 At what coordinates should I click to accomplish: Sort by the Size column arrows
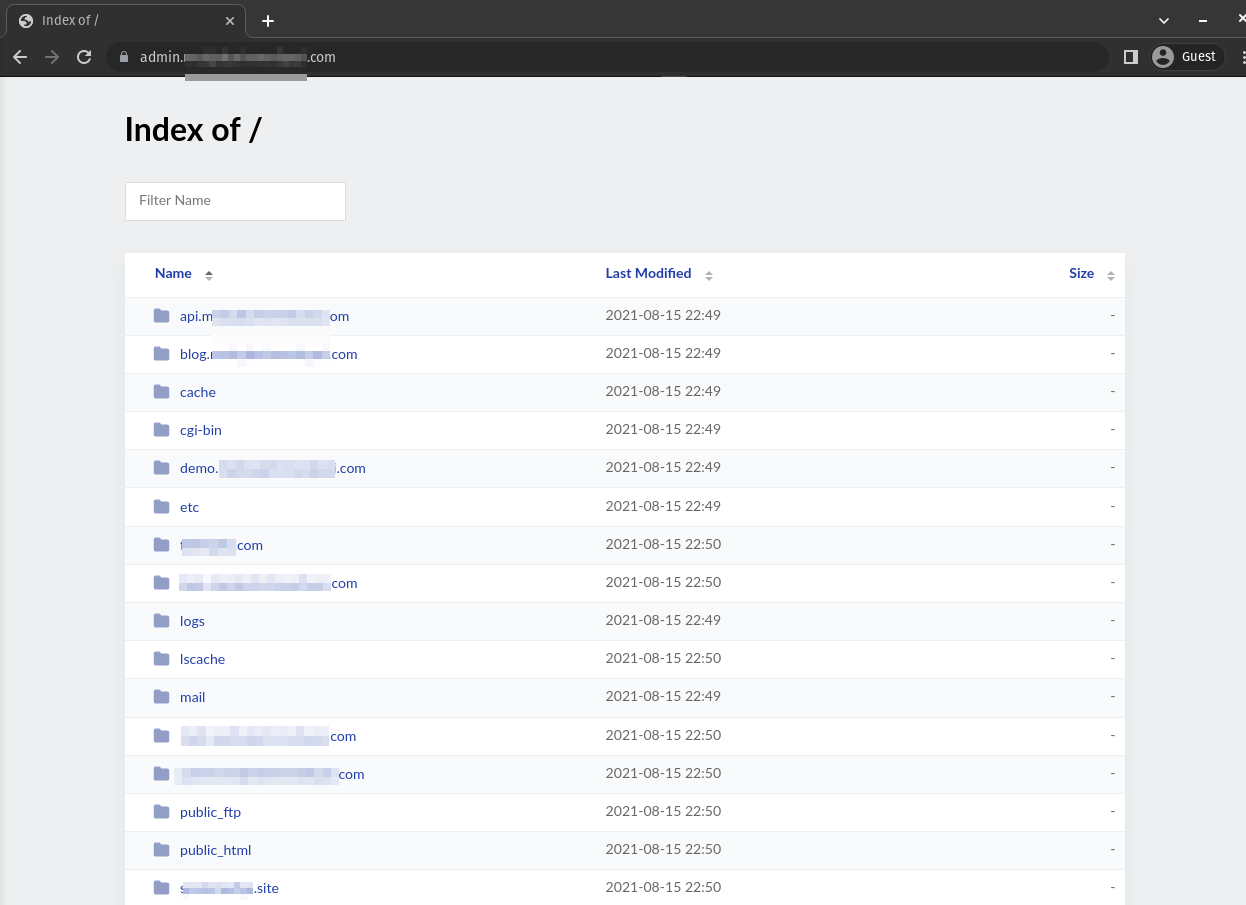1110,275
